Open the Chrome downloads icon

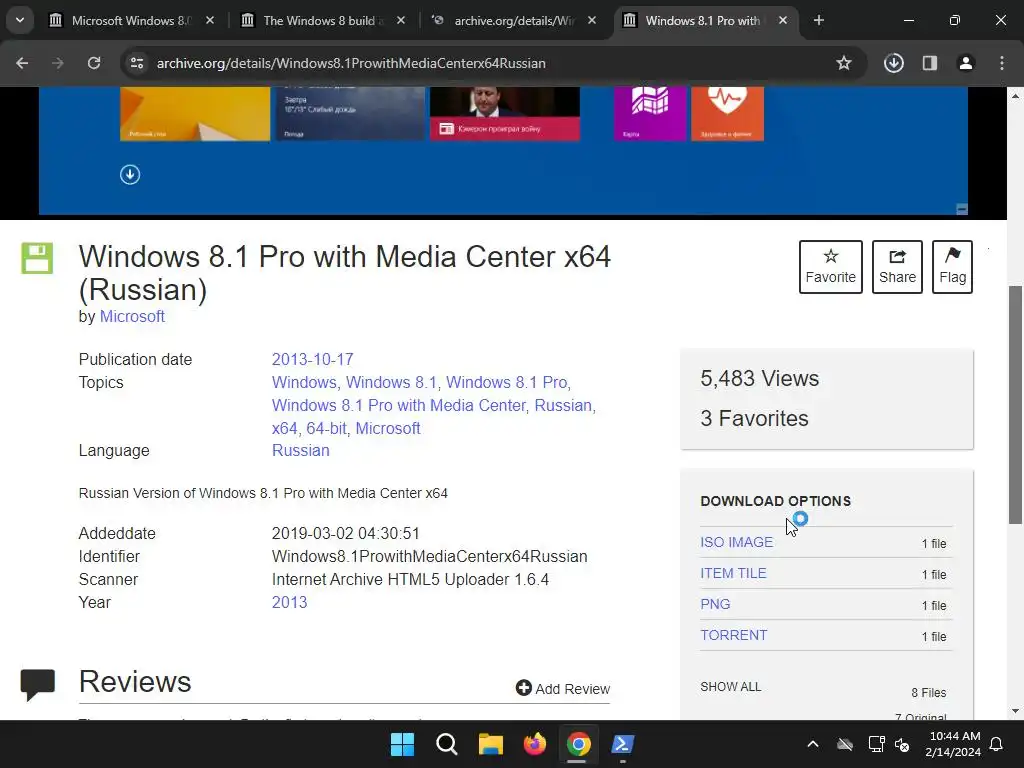point(893,63)
